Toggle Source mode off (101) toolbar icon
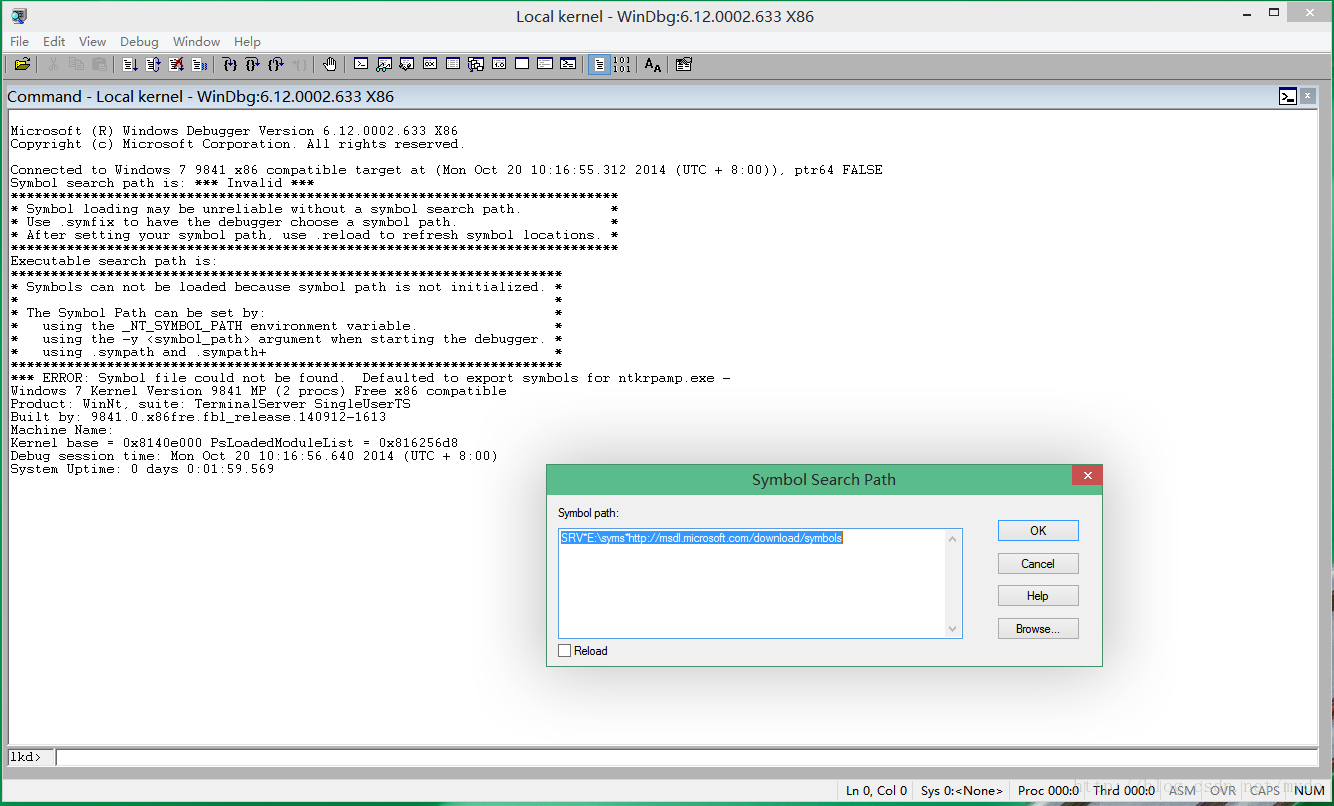The height and width of the screenshot is (806, 1334). coord(622,64)
